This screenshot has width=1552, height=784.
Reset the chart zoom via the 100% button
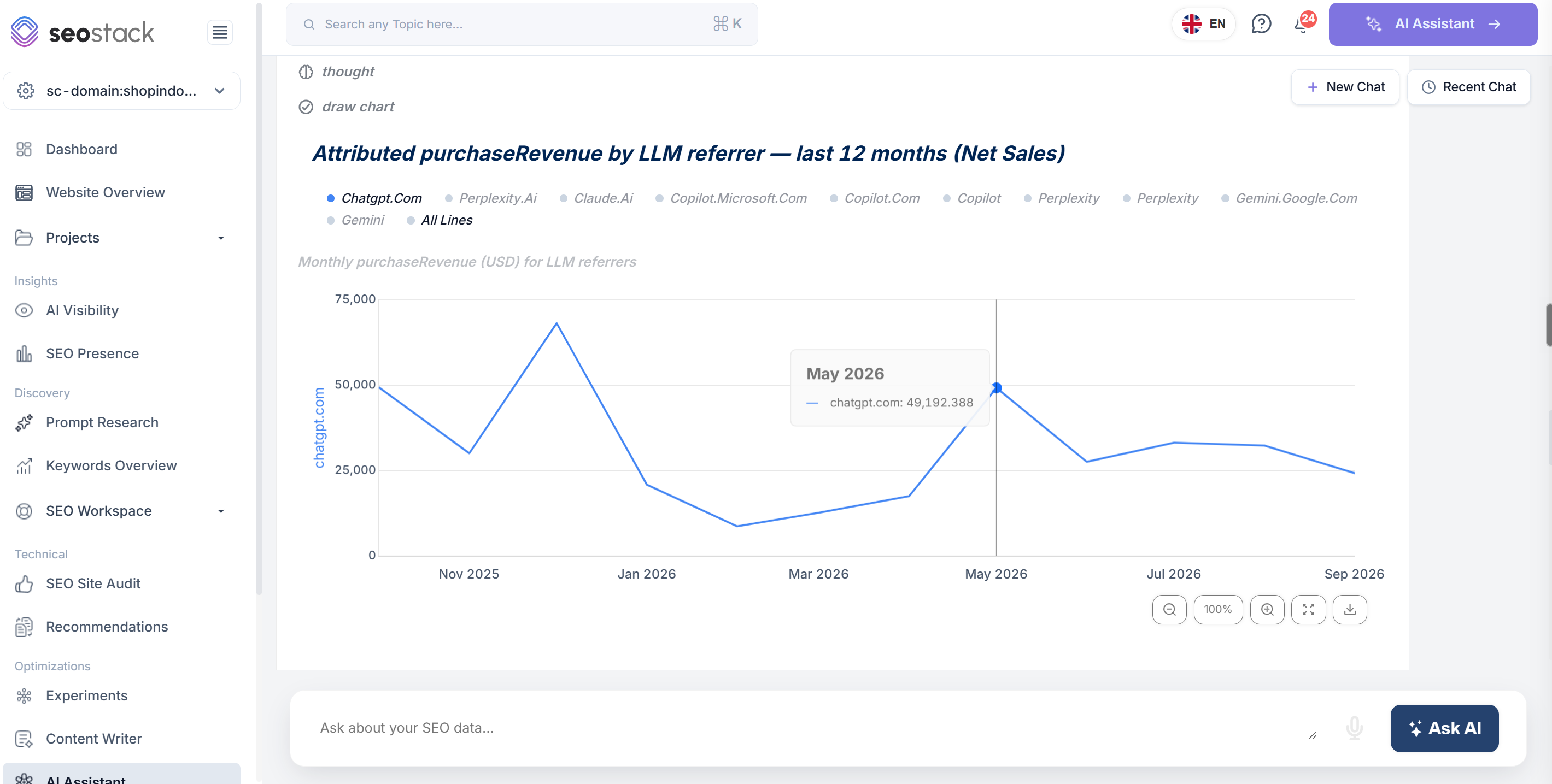pyautogui.click(x=1217, y=609)
